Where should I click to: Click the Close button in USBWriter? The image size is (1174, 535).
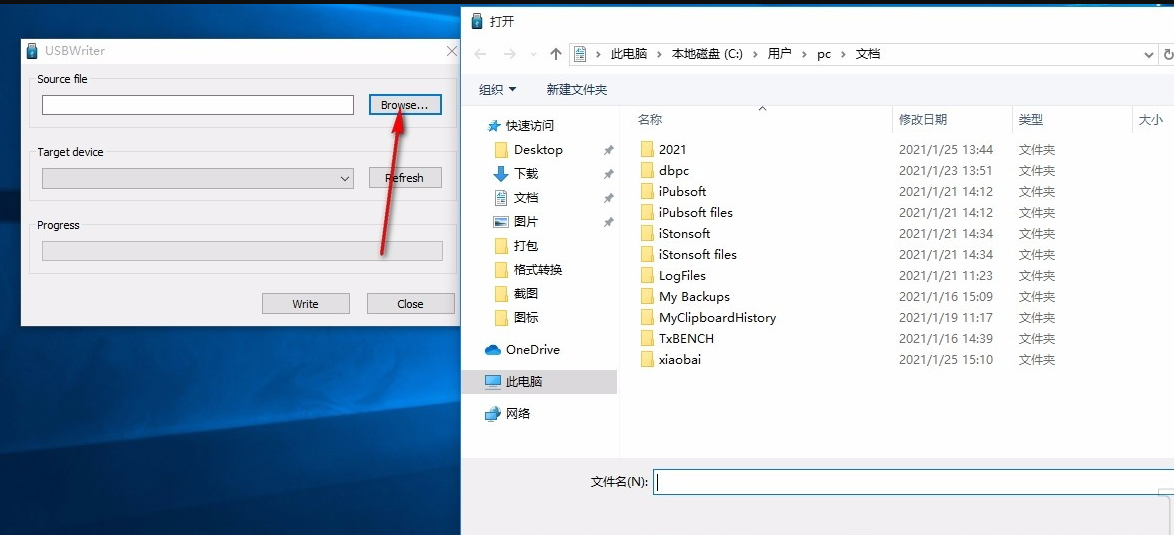pos(410,304)
